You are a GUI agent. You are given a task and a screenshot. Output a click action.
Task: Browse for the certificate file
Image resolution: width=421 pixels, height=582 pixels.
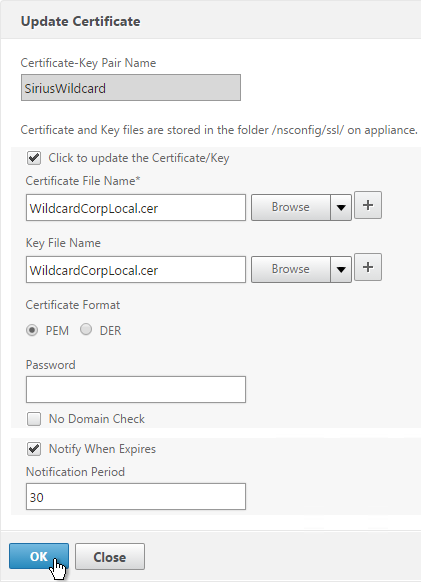[291, 207]
